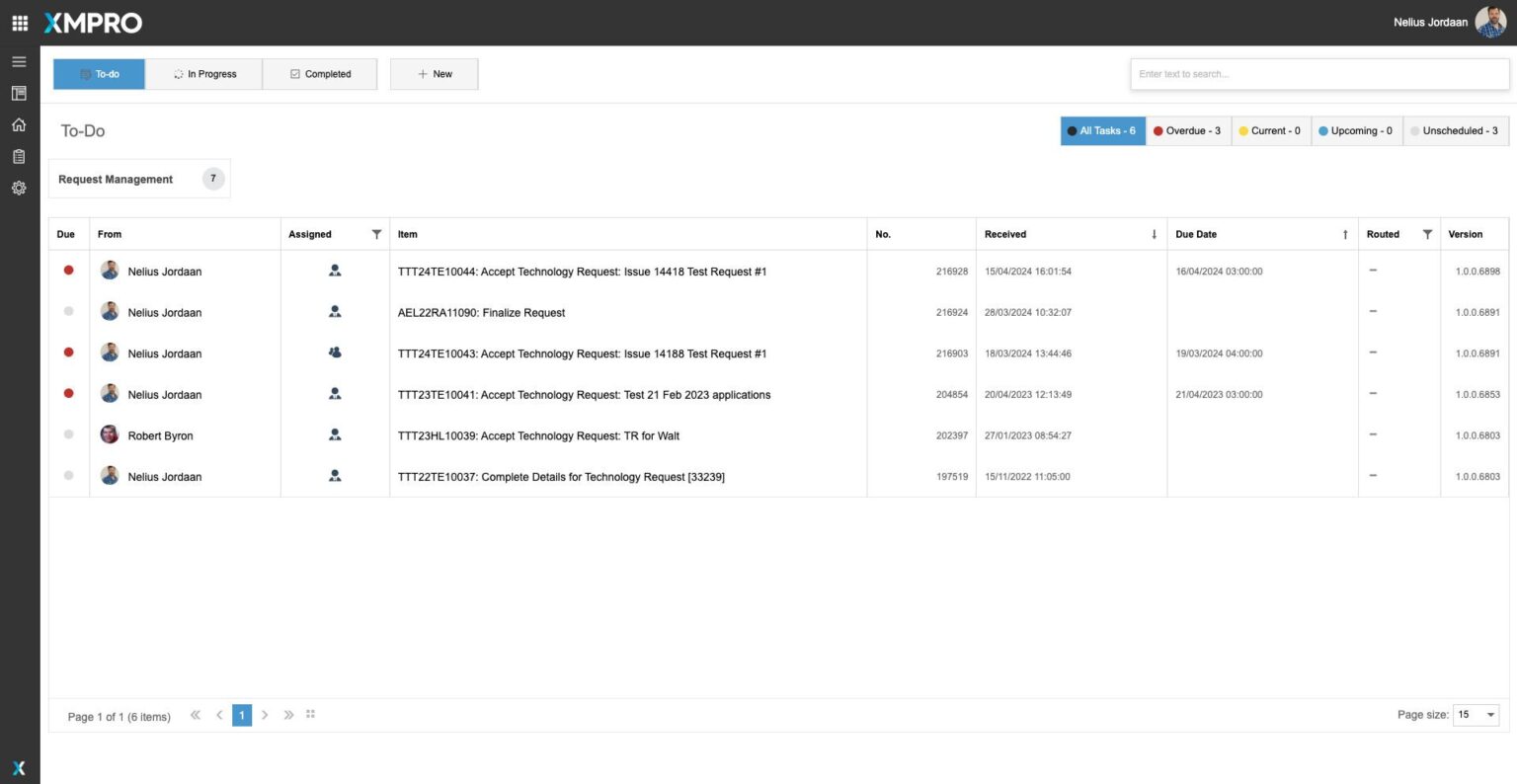Show Upcoming - 0 tasks filter
The width and height of the screenshot is (1517, 784).
[1356, 130]
